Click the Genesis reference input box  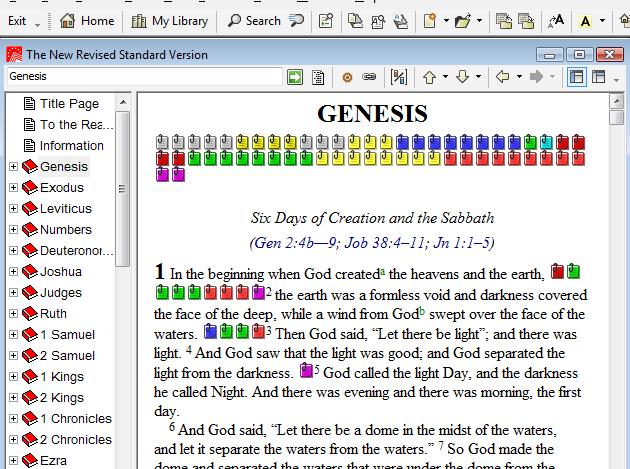point(145,76)
